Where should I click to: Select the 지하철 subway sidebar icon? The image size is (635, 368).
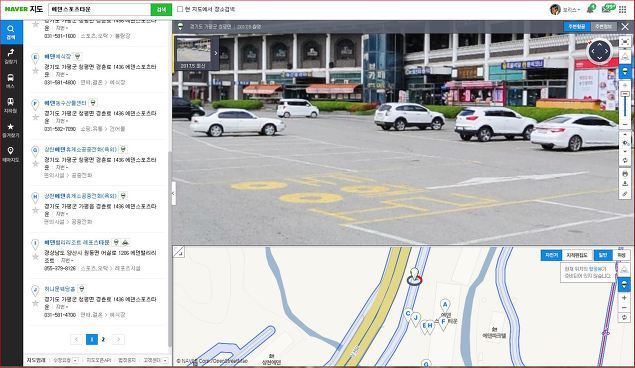pos(11,105)
